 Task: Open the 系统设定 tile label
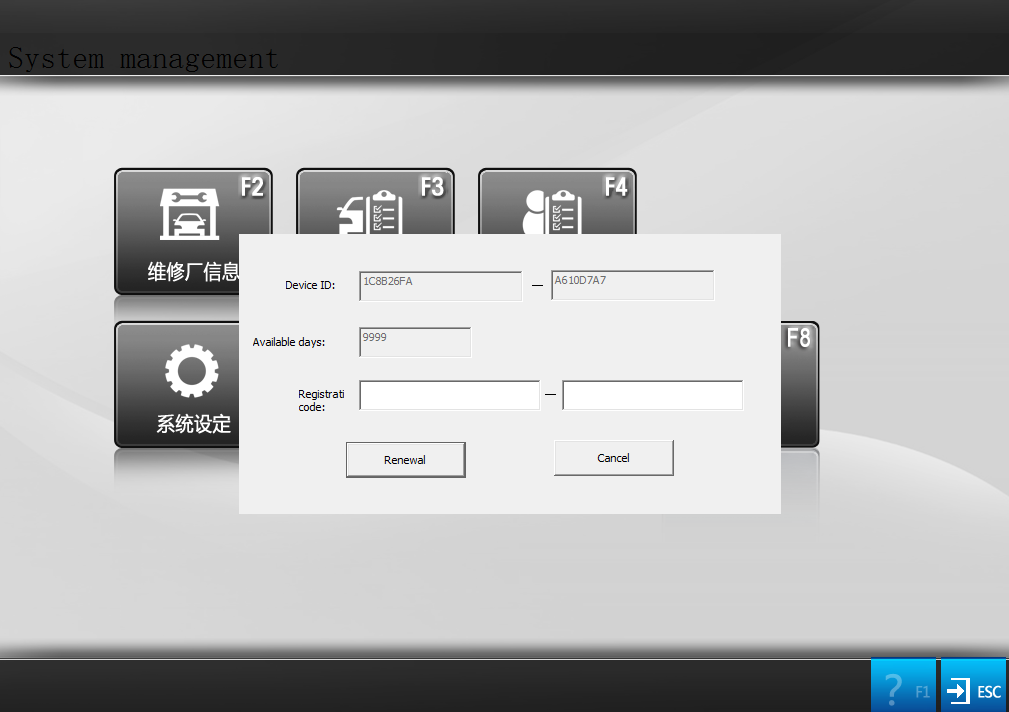click(x=193, y=424)
